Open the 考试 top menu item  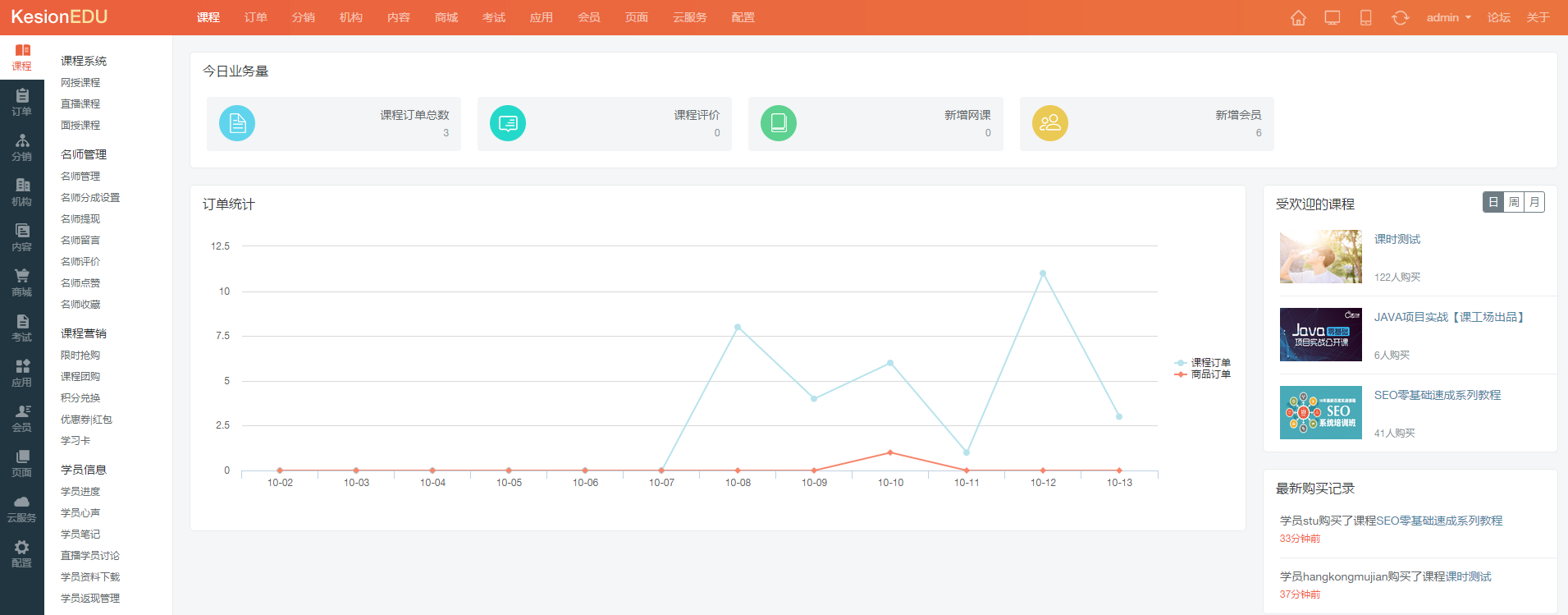tap(494, 18)
